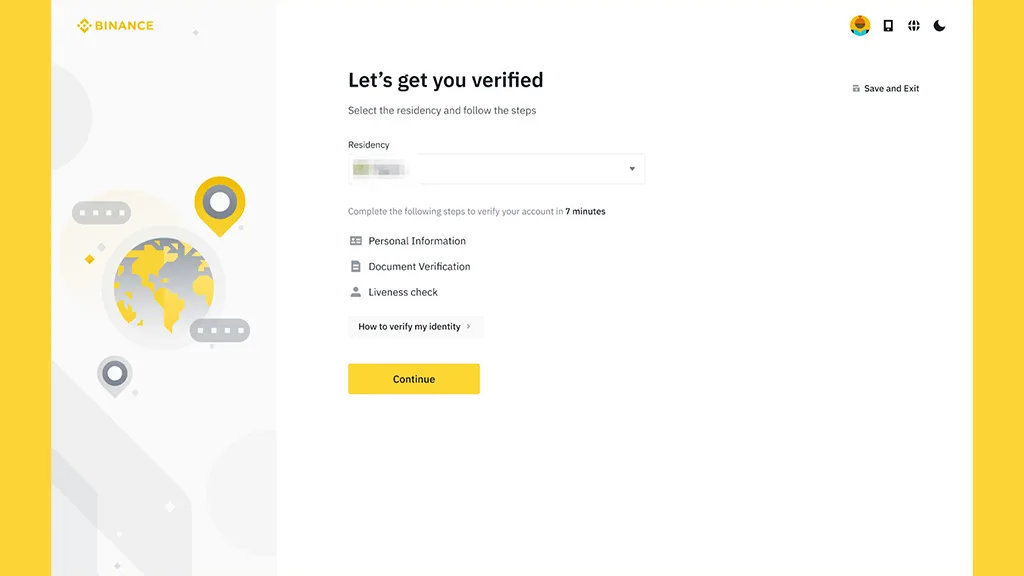This screenshot has height=576, width=1024.
Task: Click the blurred country in Residency field
Action: 379,169
